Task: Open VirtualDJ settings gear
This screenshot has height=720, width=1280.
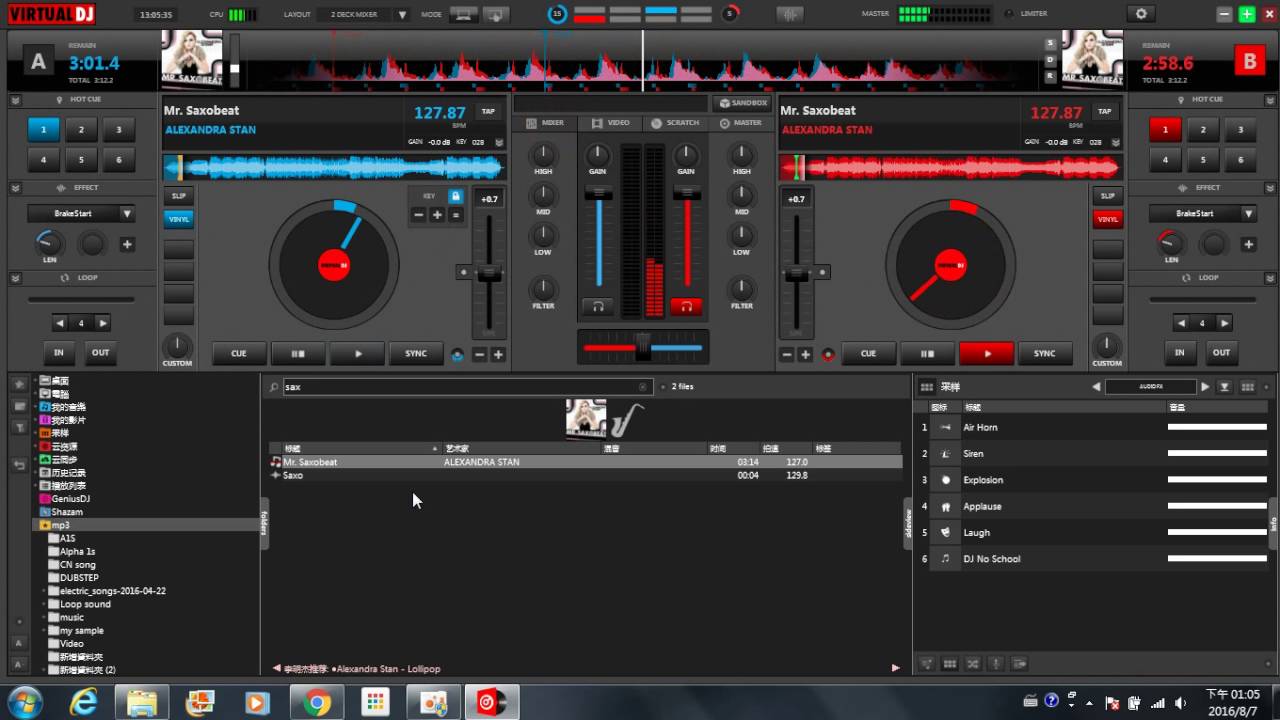Action: coord(1140,14)
